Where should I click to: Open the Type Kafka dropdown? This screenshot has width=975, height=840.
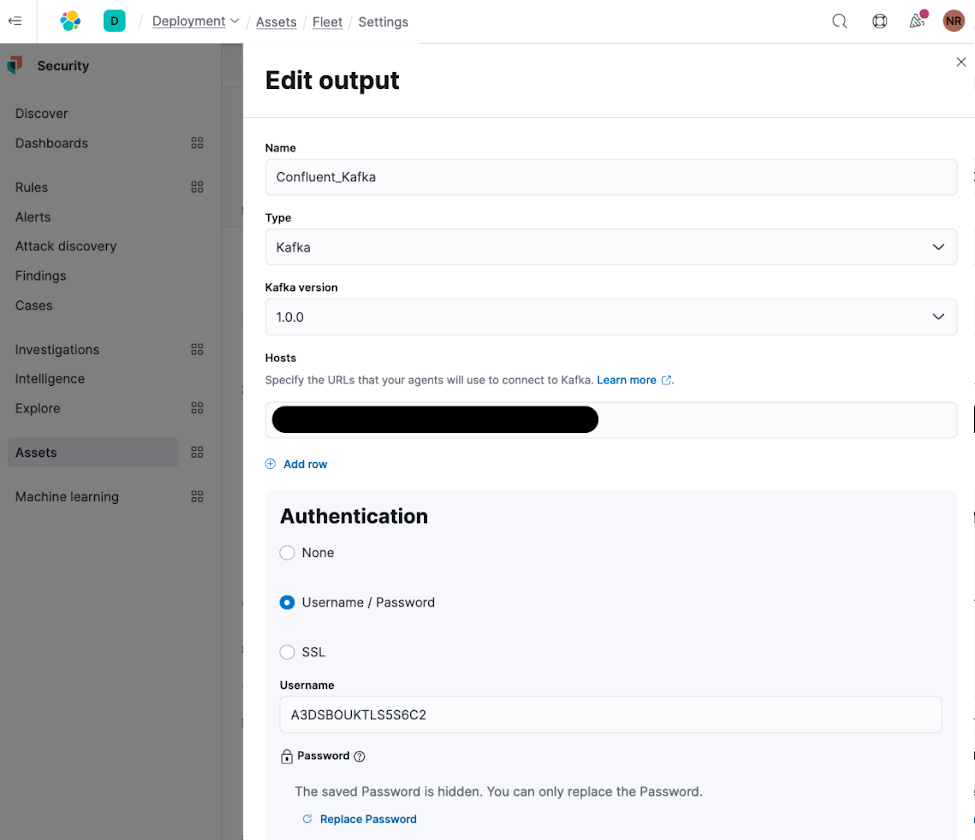pyautogui.click(x=611, y=247)
